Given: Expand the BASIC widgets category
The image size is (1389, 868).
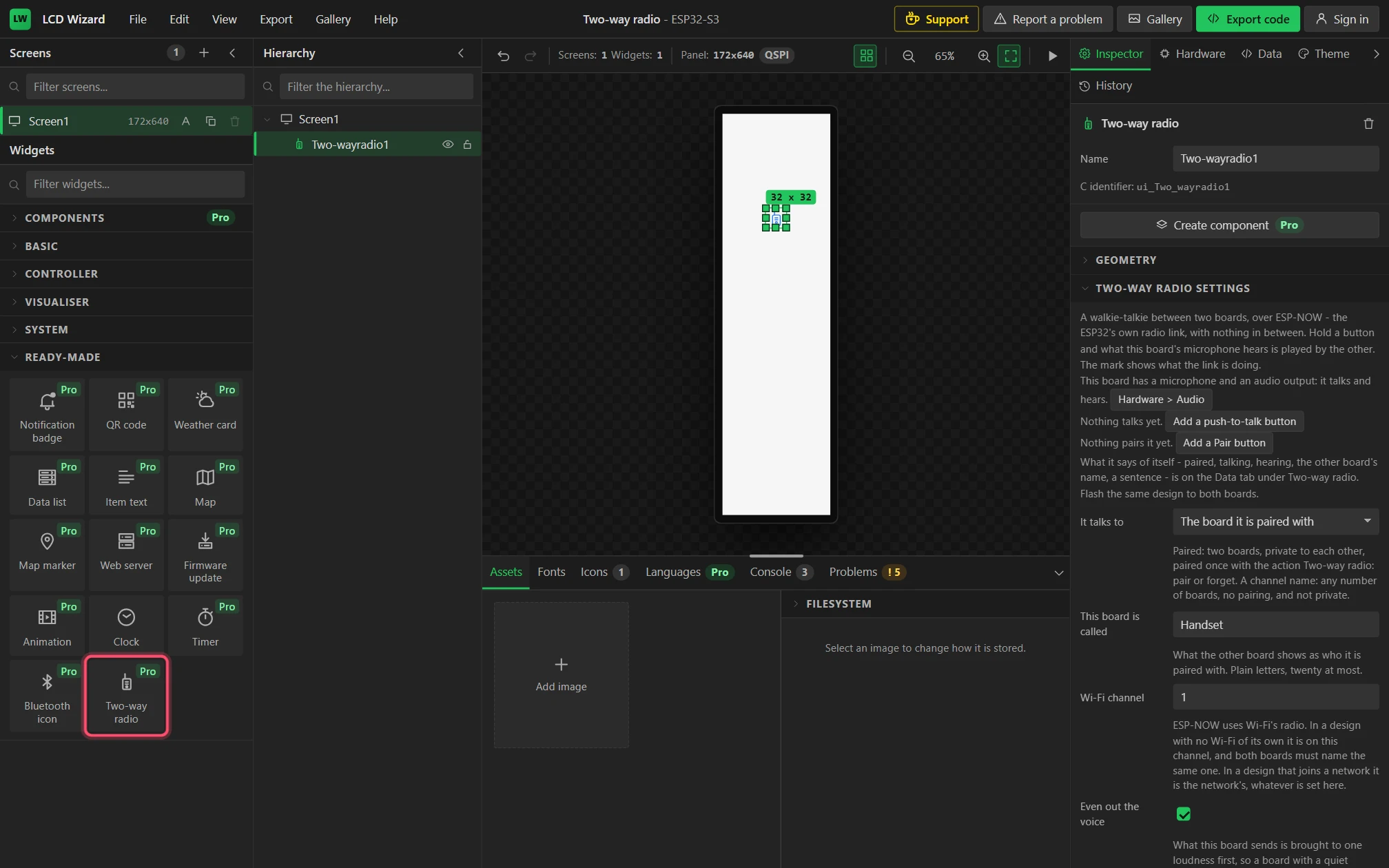Looking at the screenshot, I should [x=126, y=246].
